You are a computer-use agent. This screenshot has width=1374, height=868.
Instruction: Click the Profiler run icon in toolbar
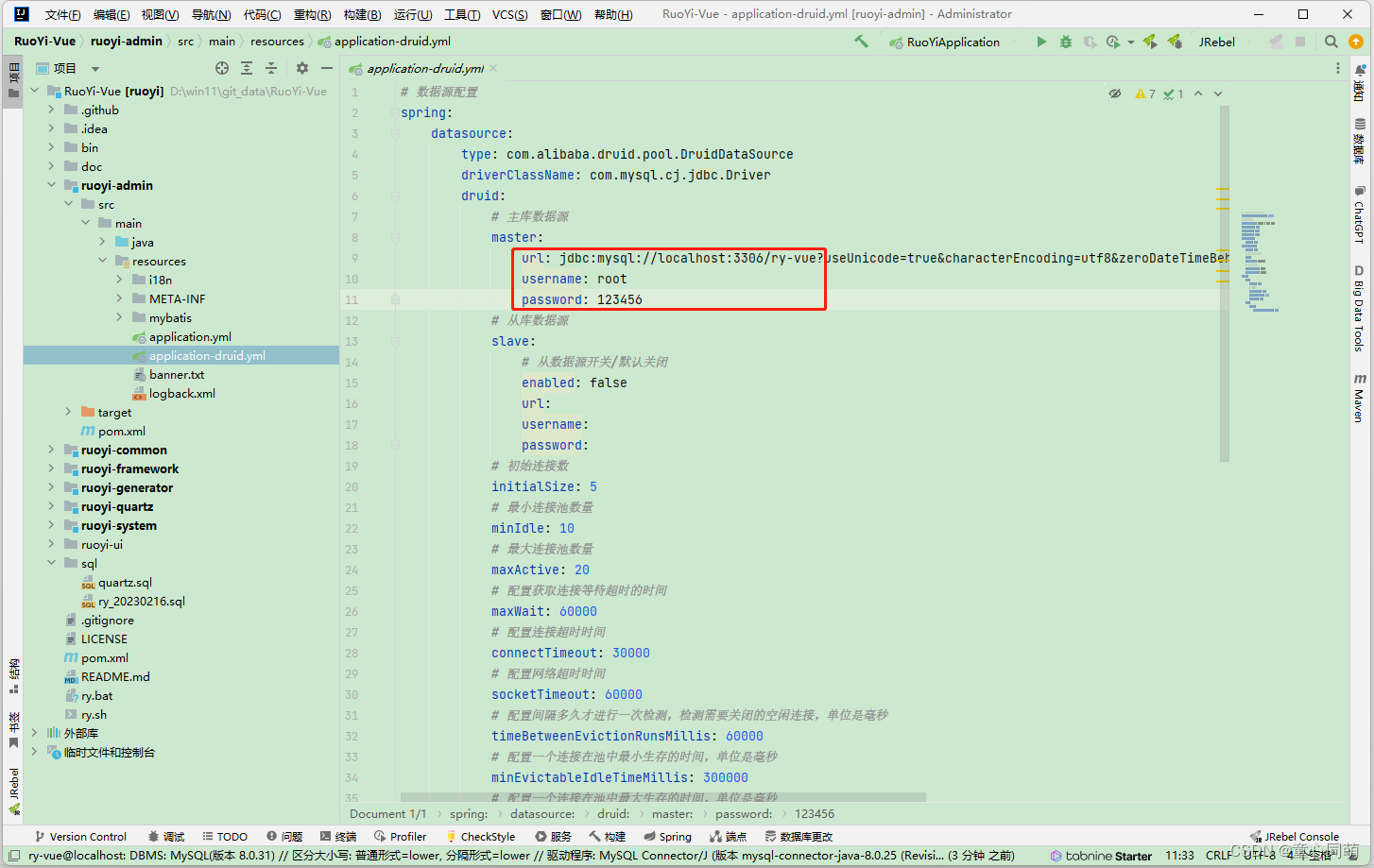[x=1113, y=42]
